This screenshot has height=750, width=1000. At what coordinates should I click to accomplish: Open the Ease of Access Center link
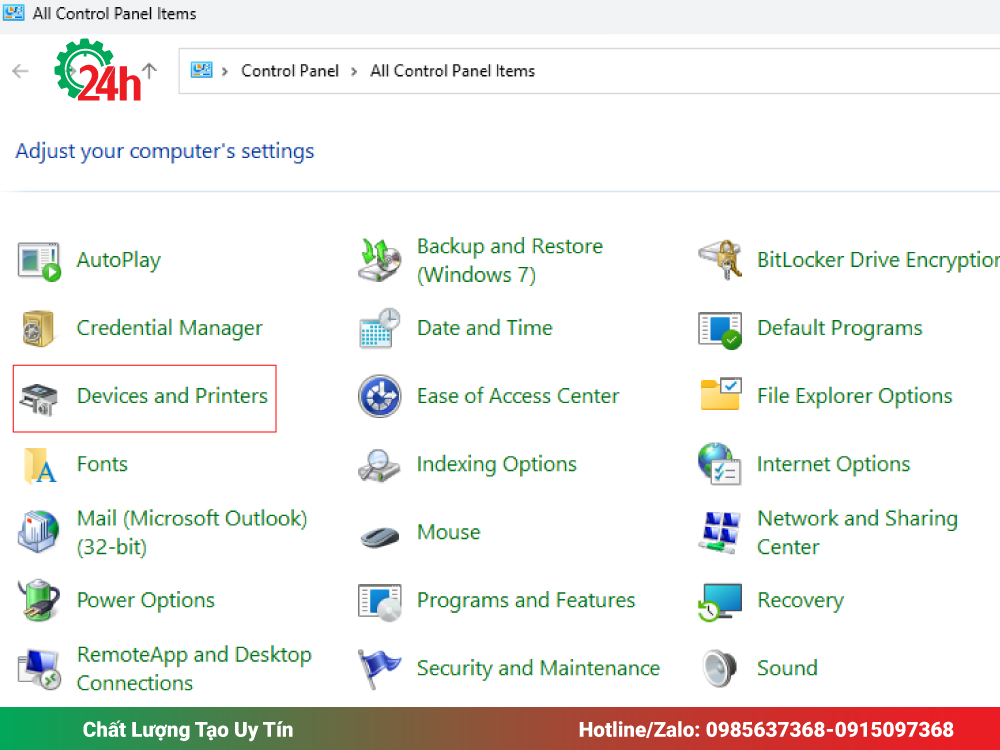[x=518, y=396]
